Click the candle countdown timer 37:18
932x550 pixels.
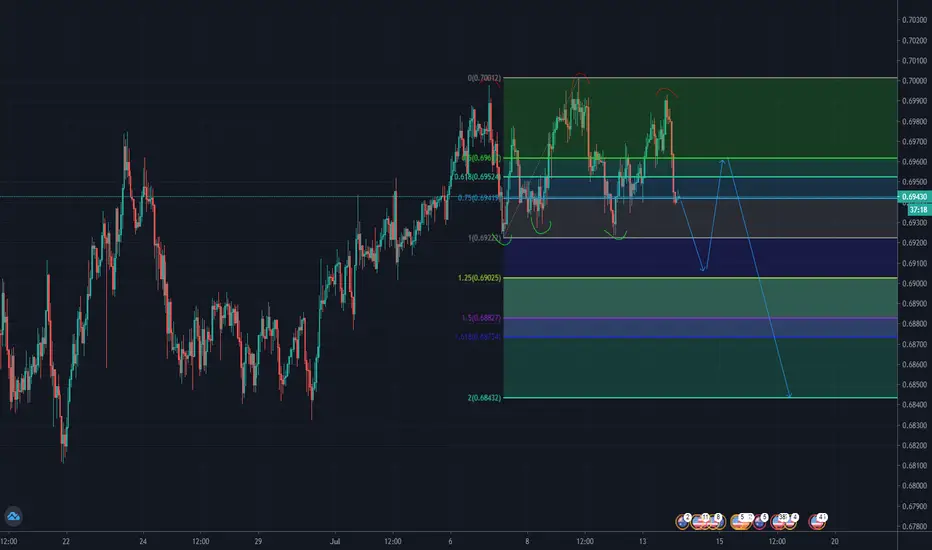tap(919, 210)
